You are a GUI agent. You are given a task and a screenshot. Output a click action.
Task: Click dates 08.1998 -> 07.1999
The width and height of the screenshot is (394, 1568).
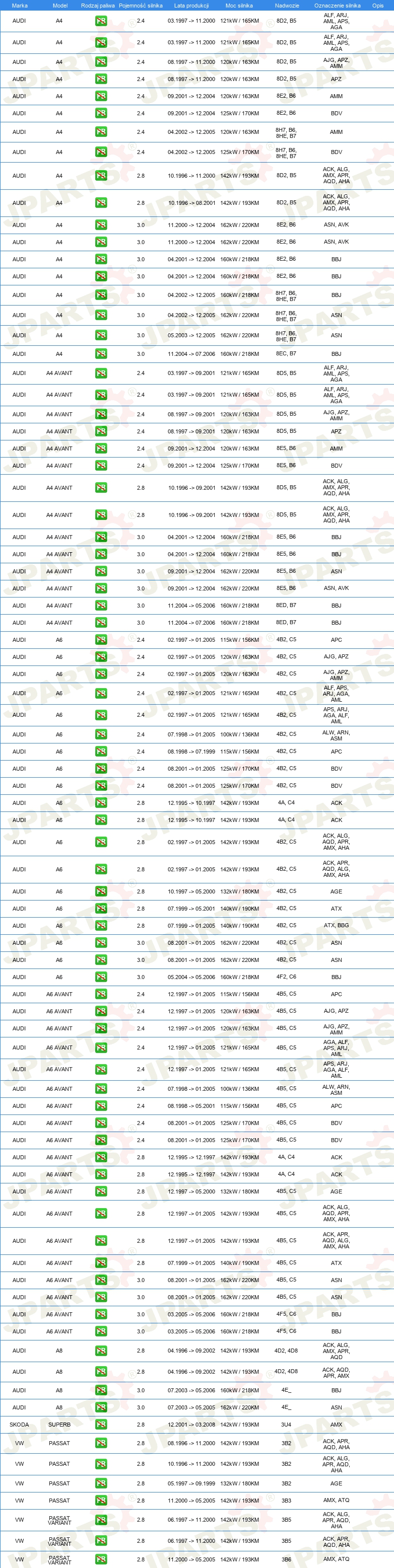pos(191,752)
